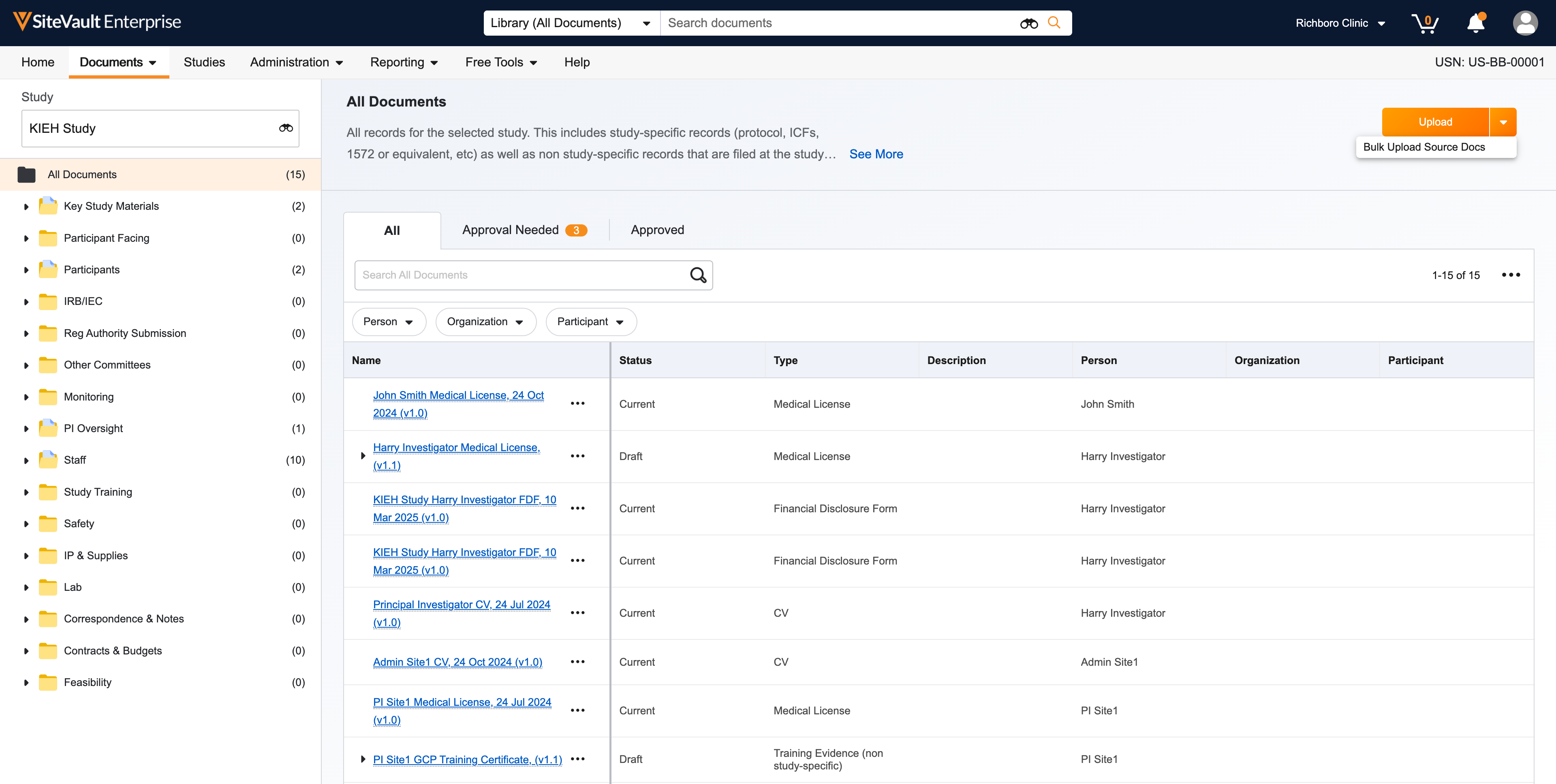Select the Lab folder row
The height and width of the screenshot is (784, 1556).
161,587
